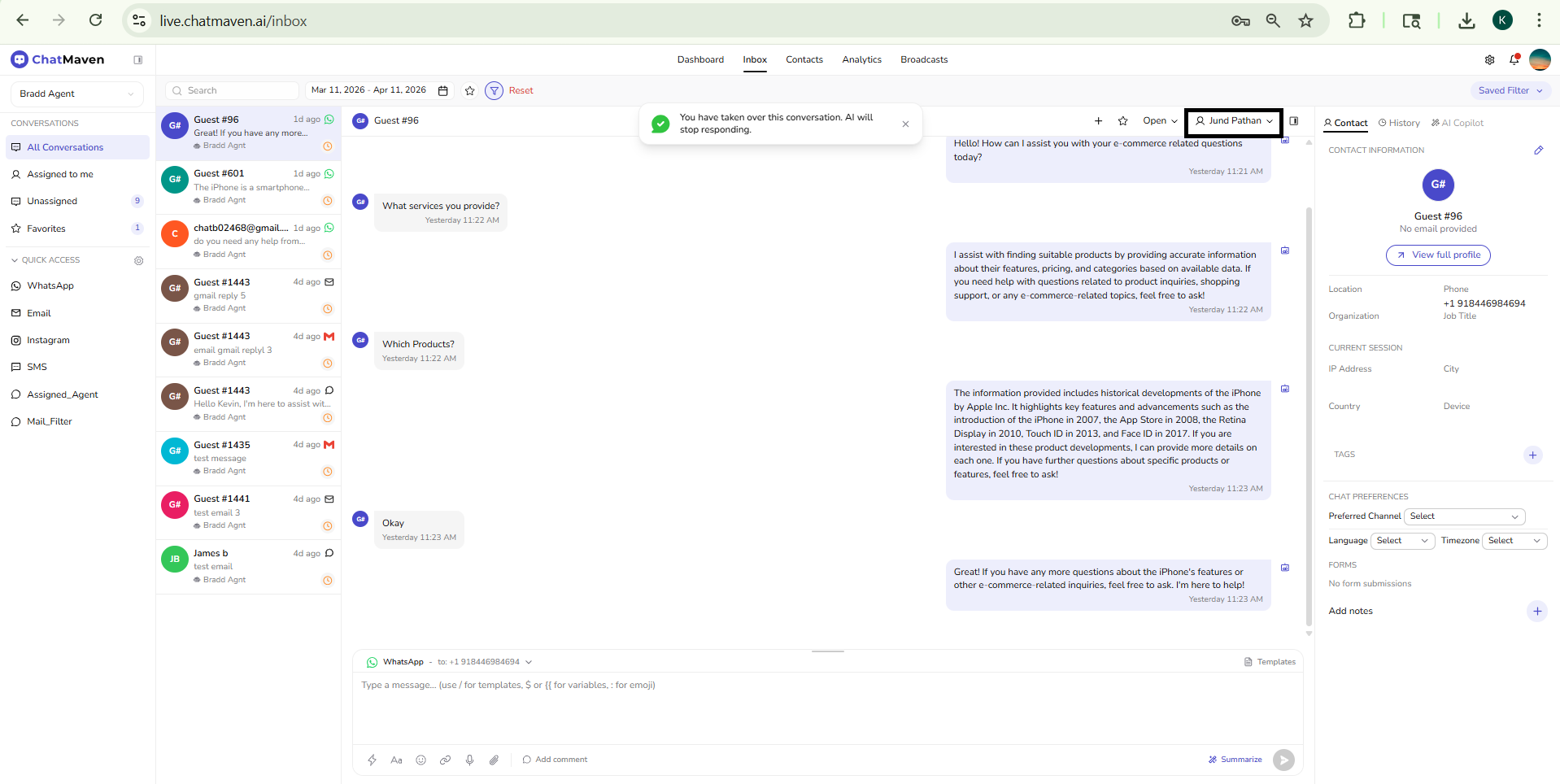Screen dimensions: 1560x784
Task: Open the Open status dropdown
Action: pos(1159,120)
